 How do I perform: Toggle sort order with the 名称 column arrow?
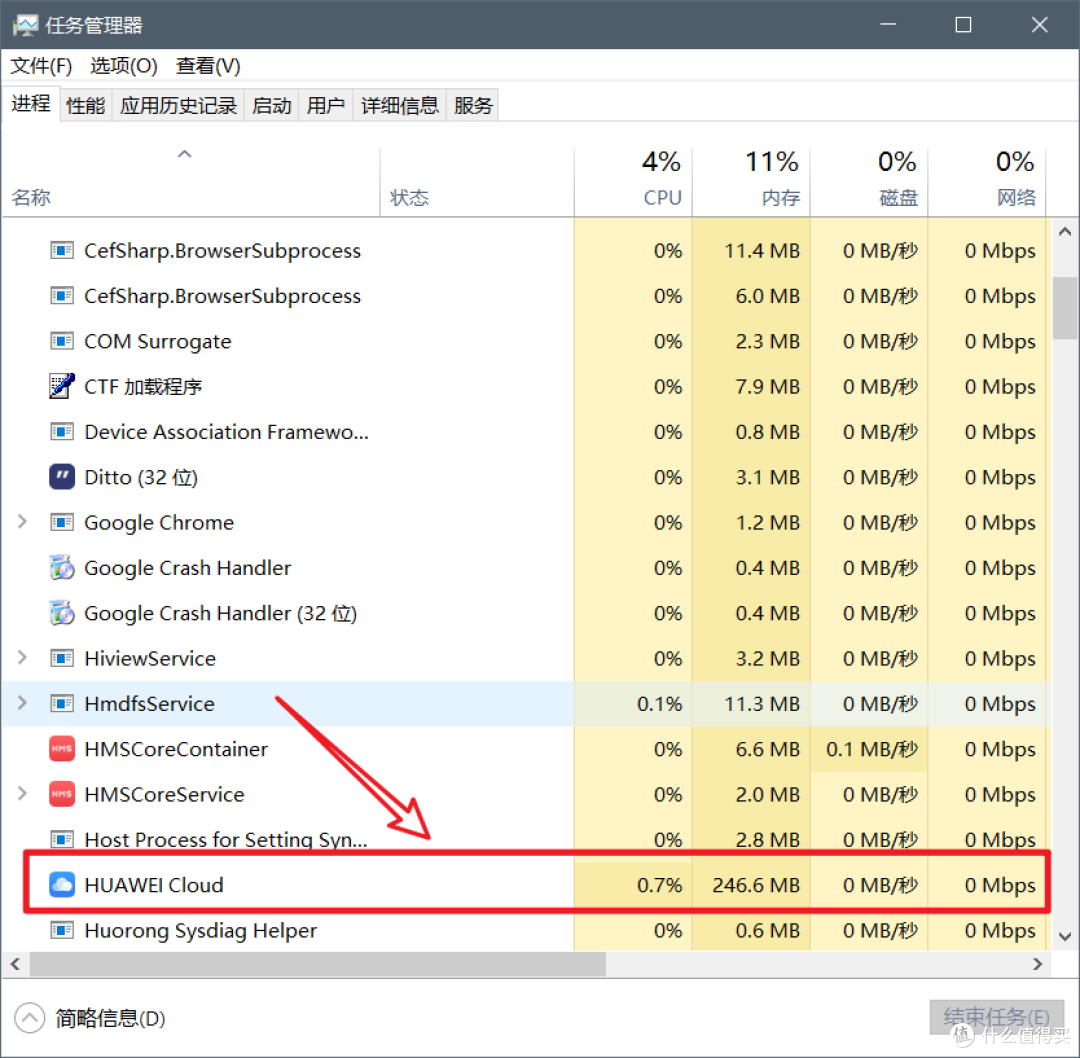point(185,154)
